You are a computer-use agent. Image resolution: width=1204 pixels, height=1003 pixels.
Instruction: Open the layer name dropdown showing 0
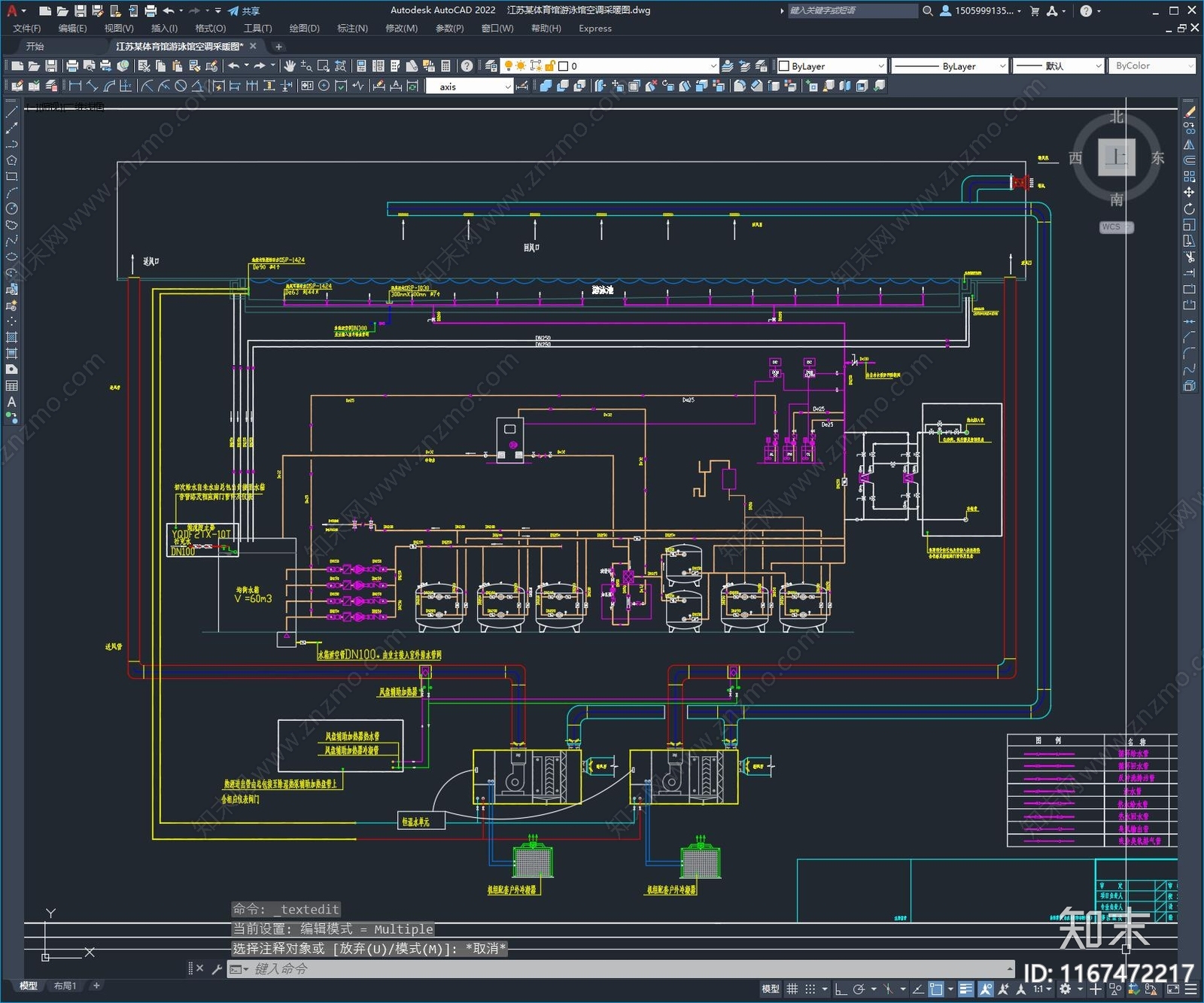[610, 66]
